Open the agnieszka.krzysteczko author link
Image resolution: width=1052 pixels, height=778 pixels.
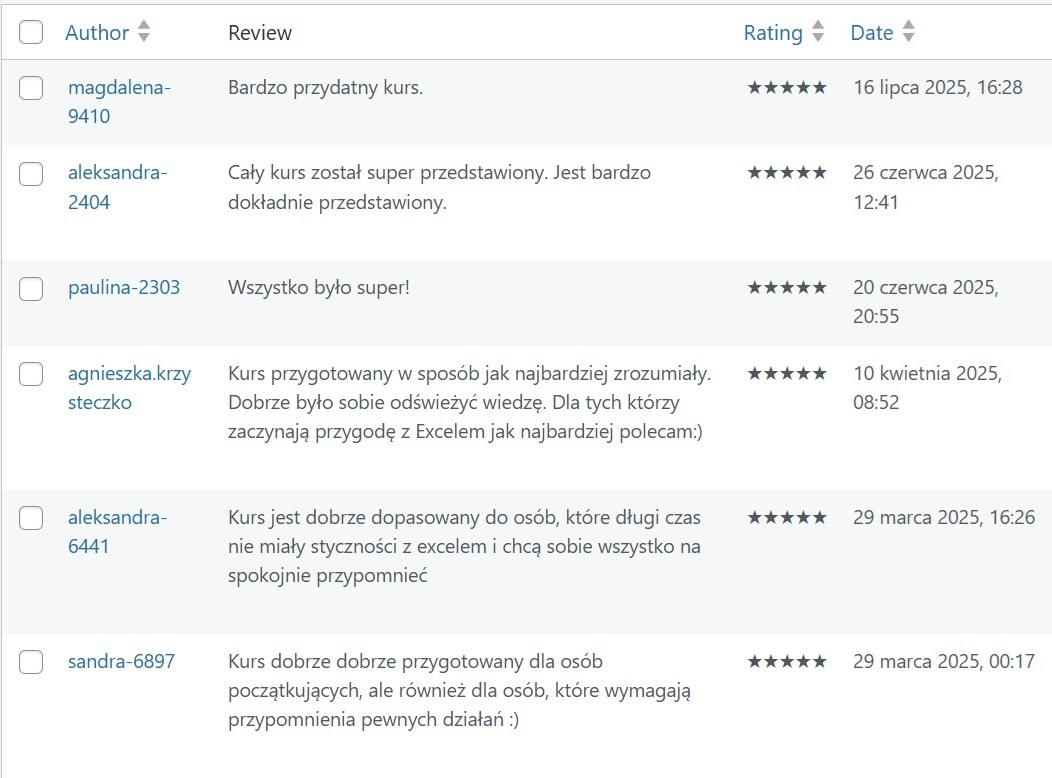click(x=129, y=388)
